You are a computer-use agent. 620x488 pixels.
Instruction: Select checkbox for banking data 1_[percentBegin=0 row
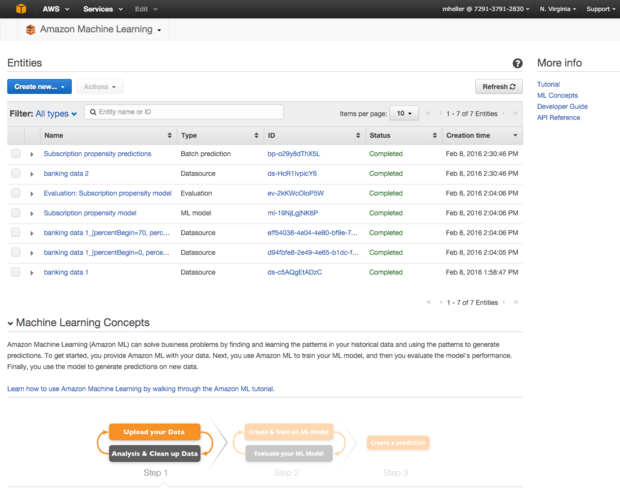(15, 252)
